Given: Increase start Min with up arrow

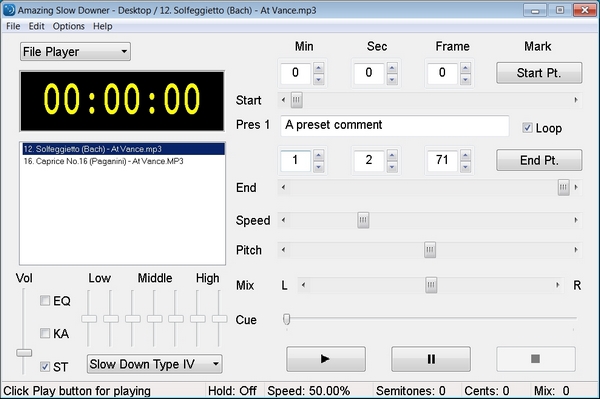Looking at the screenshot, I should pos(318,68).
